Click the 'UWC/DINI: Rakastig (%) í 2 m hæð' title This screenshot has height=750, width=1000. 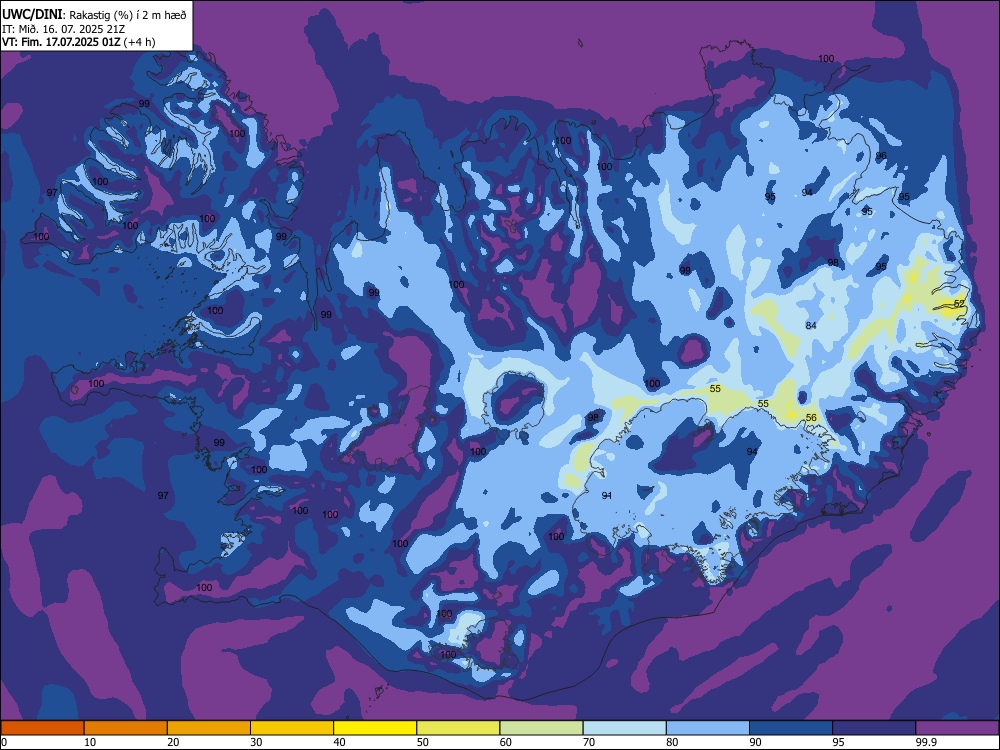pyautogui.click(x=94, y=15)
